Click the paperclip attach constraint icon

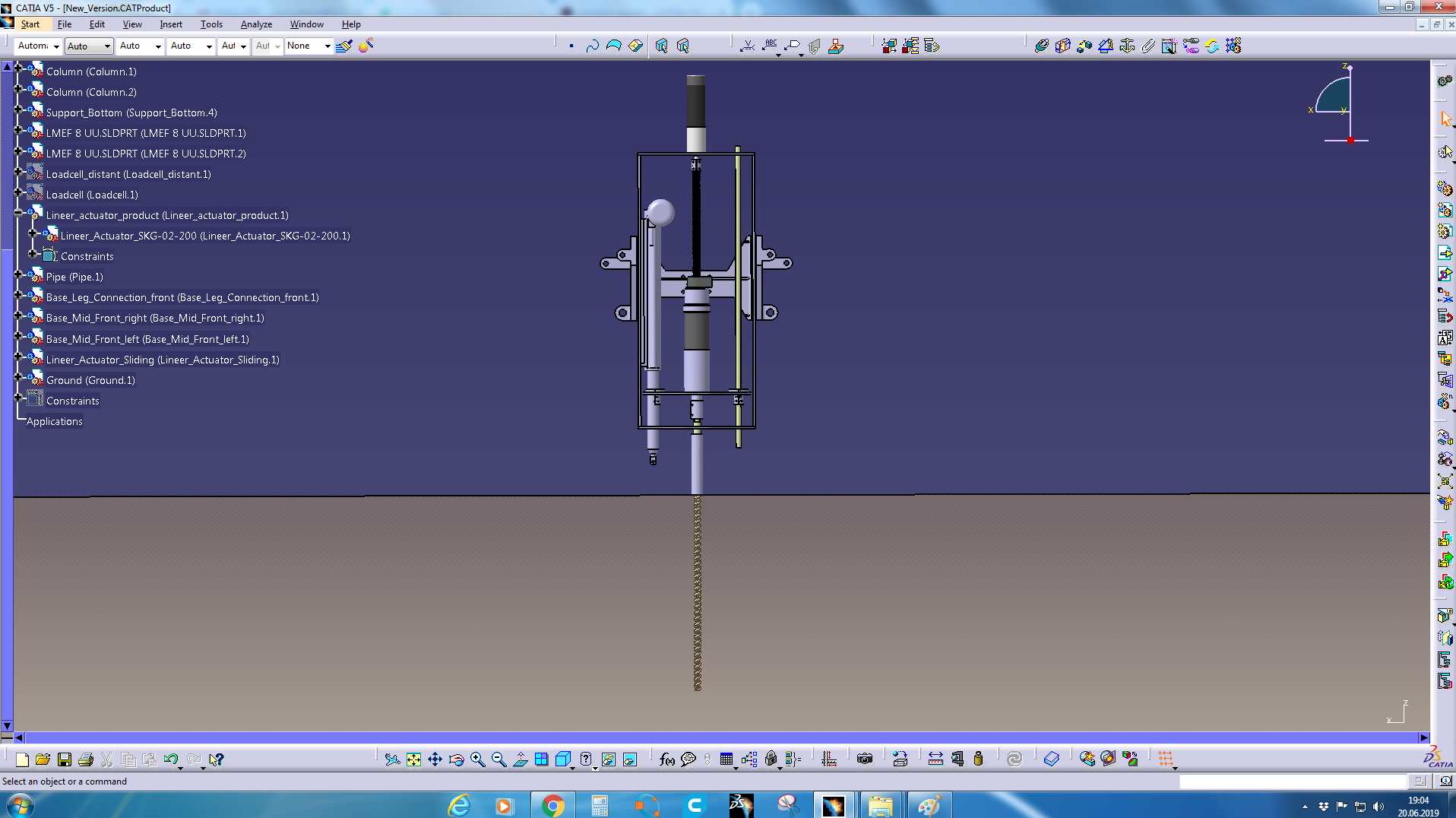[1148, 46]
